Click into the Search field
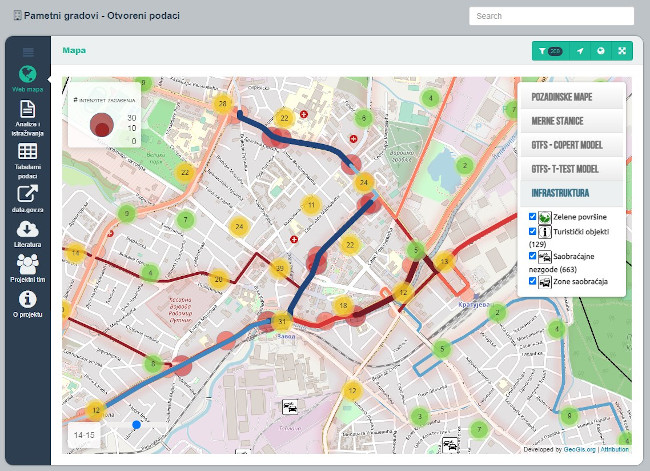Screen dimensions: 650x471 click(x=551, y=16)
